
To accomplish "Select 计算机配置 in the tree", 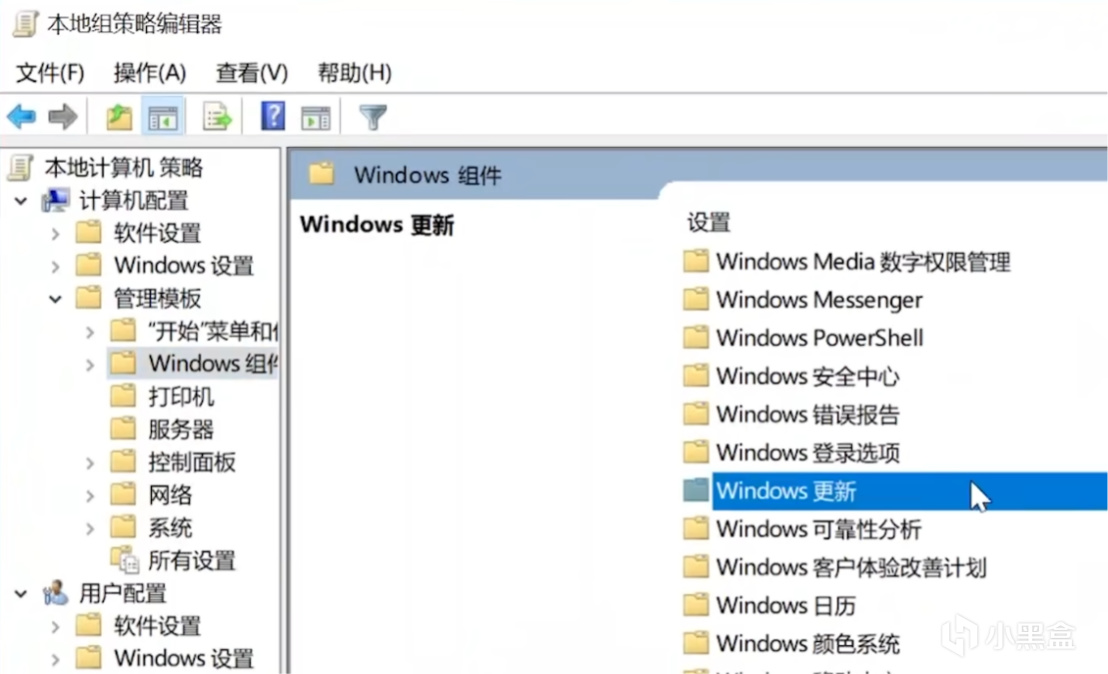I will pos(133,201).
